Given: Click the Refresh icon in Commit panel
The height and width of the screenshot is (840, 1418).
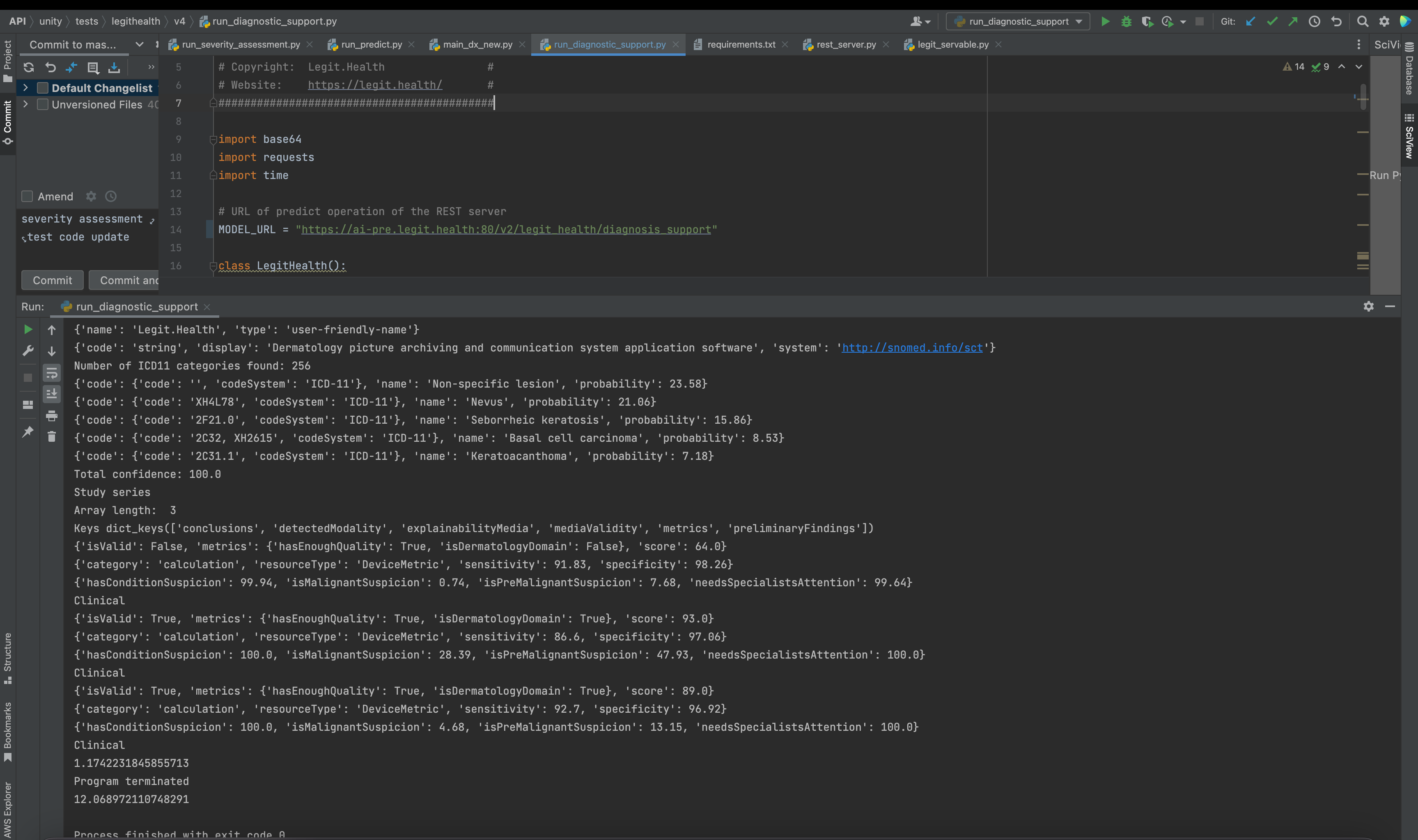Looking at the screenshot, I should point(29,68).
